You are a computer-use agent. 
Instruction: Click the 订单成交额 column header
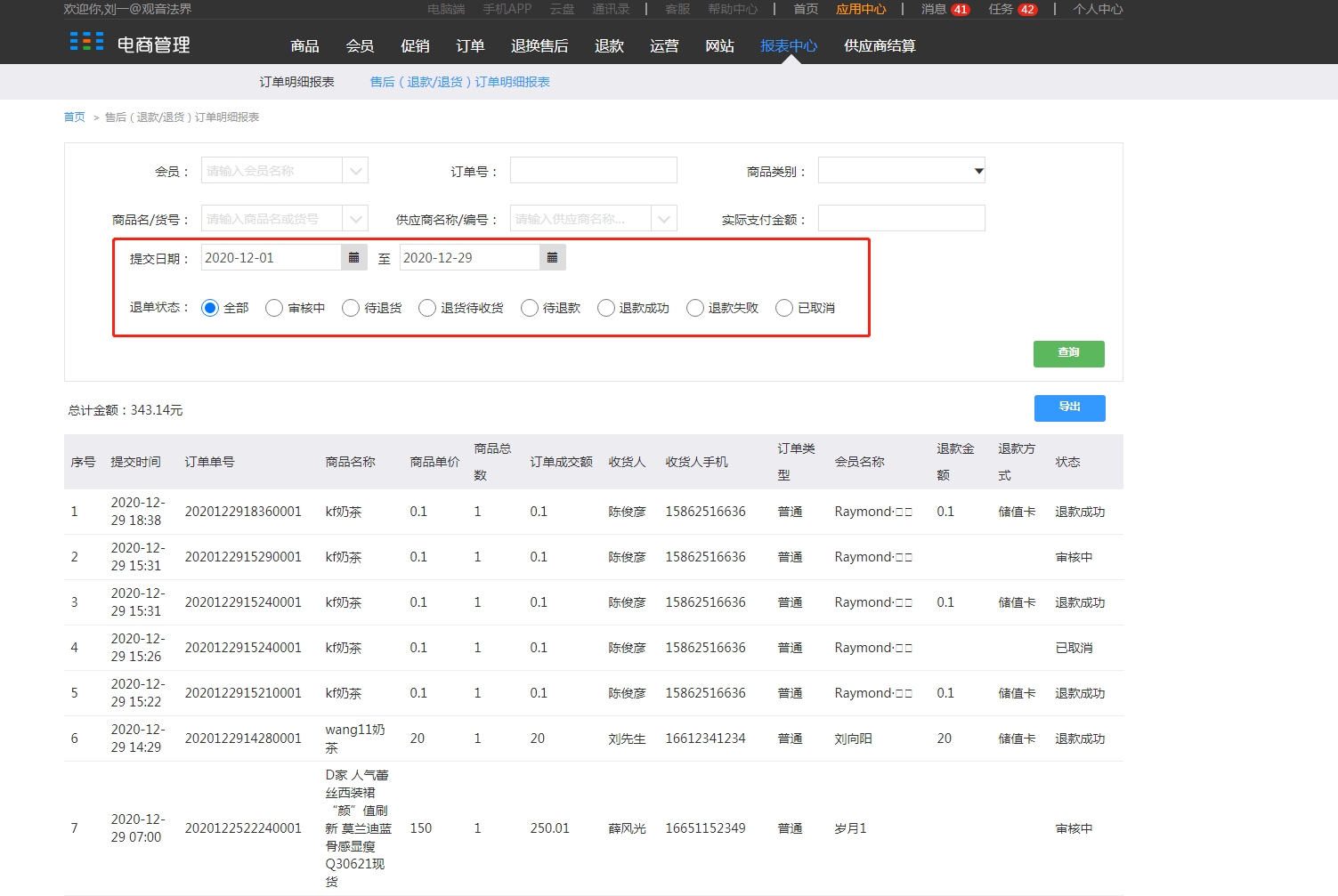click(x=561, y=462)
